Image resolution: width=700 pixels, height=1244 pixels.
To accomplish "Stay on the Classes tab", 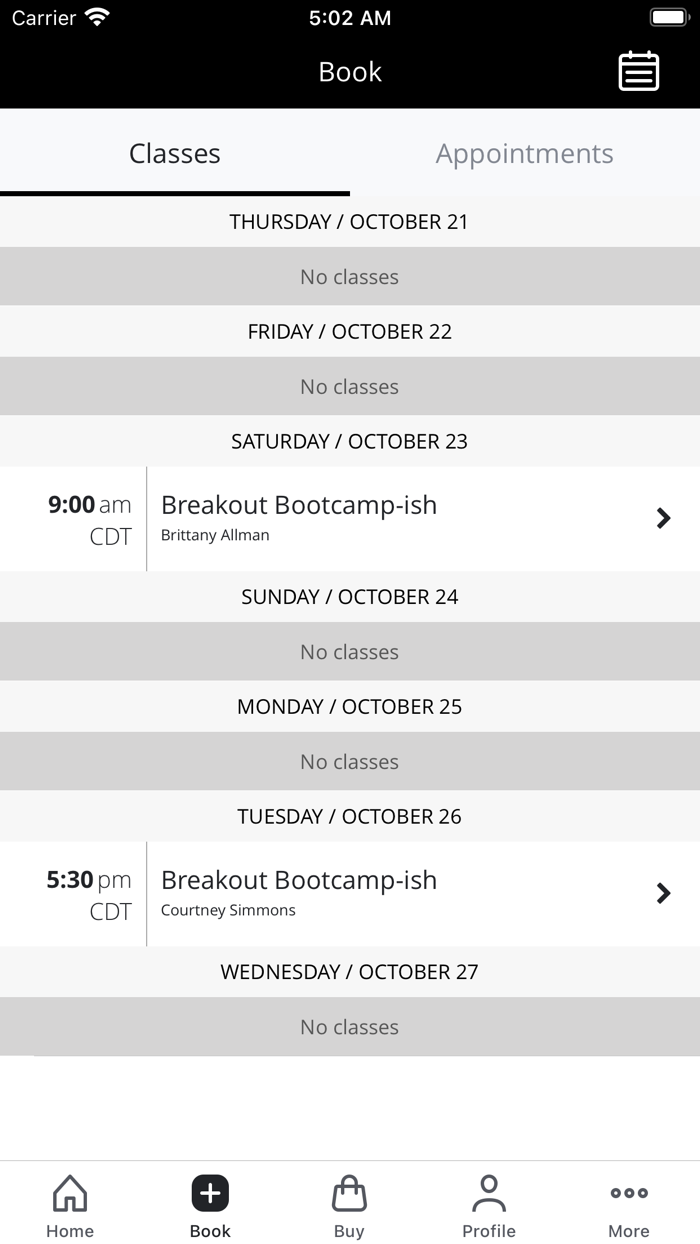I will coord(174,153).
